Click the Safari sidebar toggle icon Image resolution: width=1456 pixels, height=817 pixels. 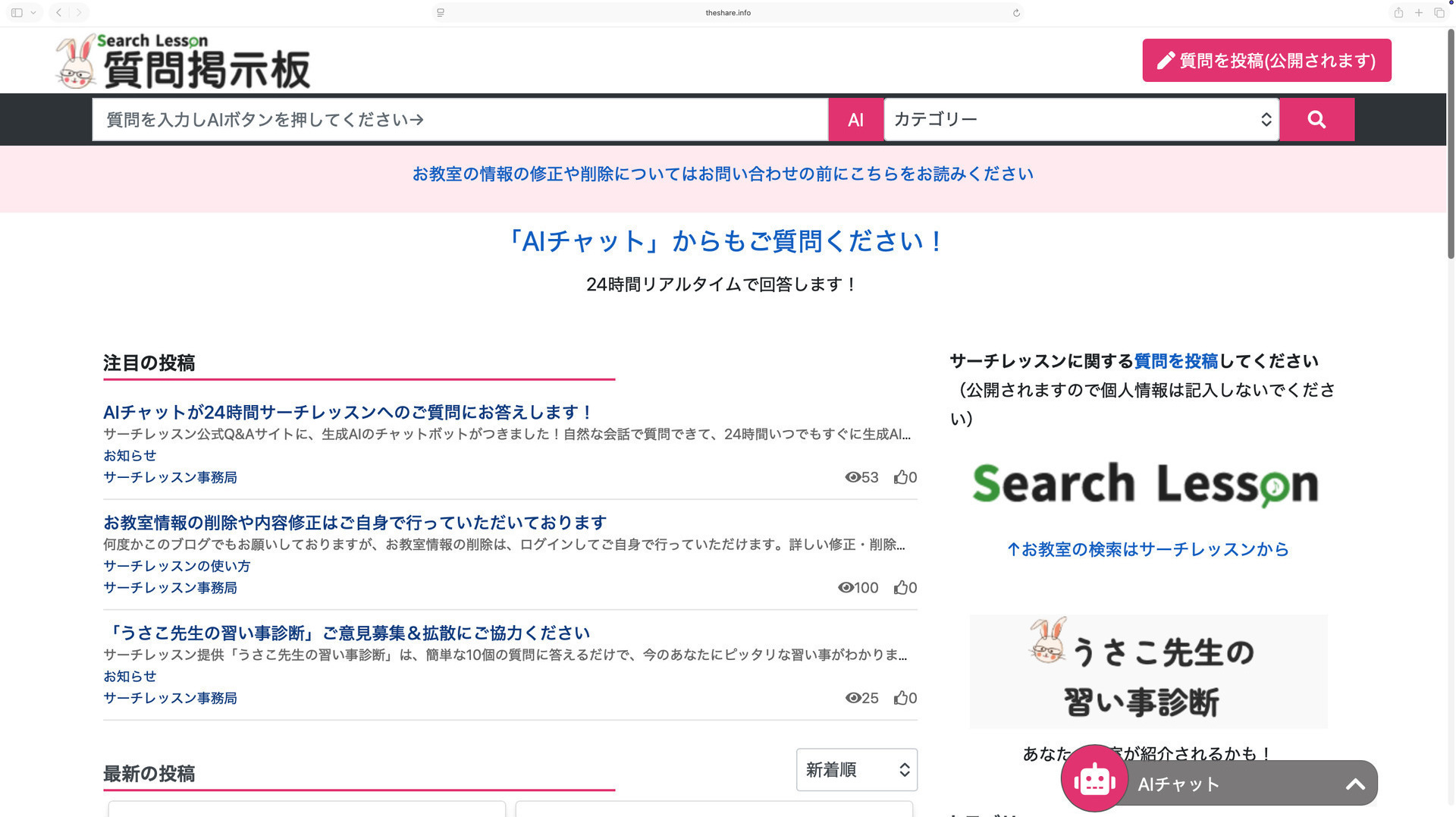click(17, 13)
